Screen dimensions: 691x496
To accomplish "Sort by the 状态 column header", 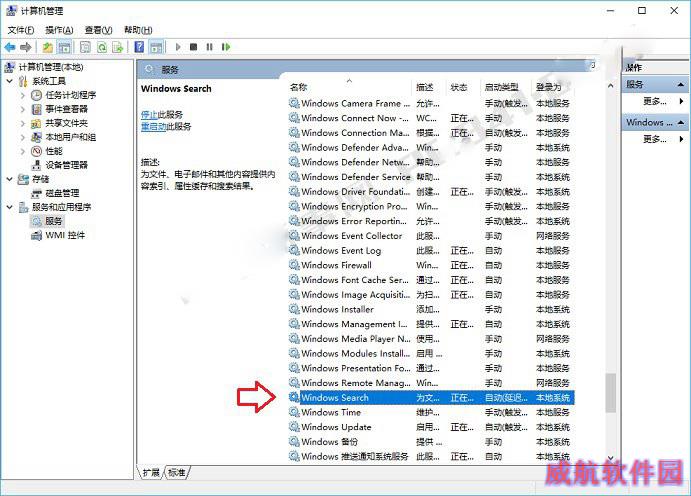I will tap(463, 87).
